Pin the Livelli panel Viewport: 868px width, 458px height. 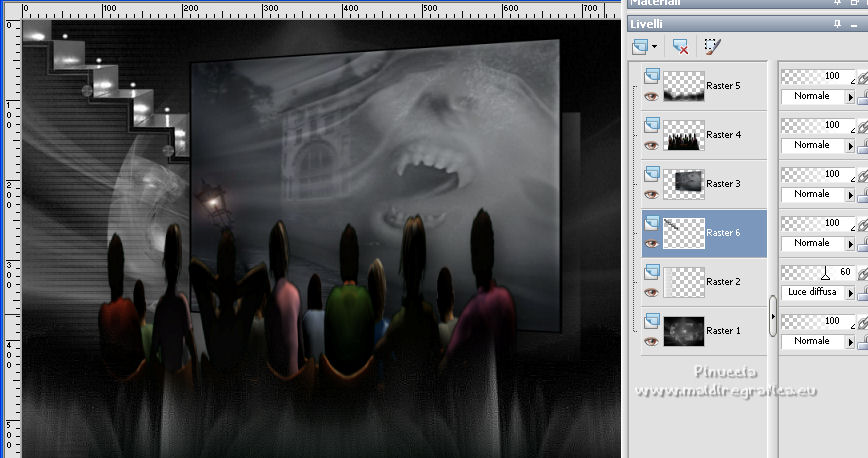point(838,24)
